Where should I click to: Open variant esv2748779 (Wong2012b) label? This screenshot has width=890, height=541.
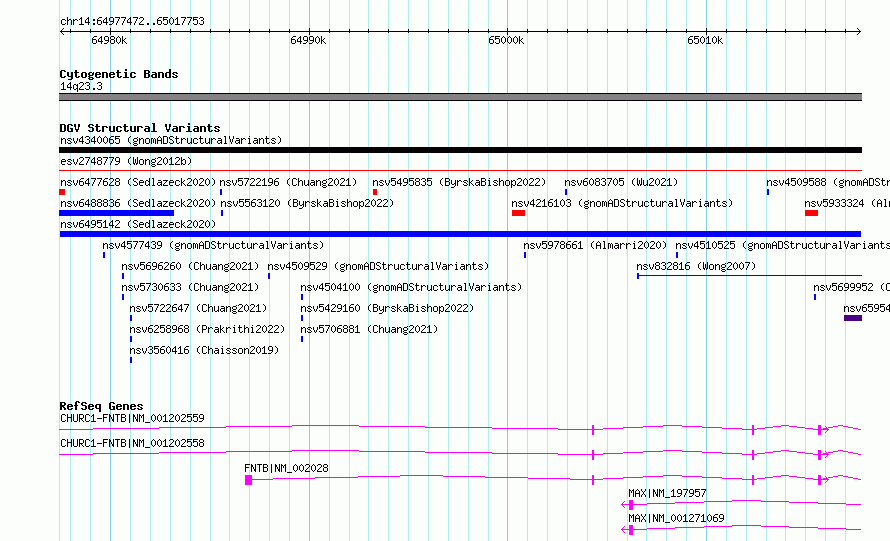pos(126,161)
